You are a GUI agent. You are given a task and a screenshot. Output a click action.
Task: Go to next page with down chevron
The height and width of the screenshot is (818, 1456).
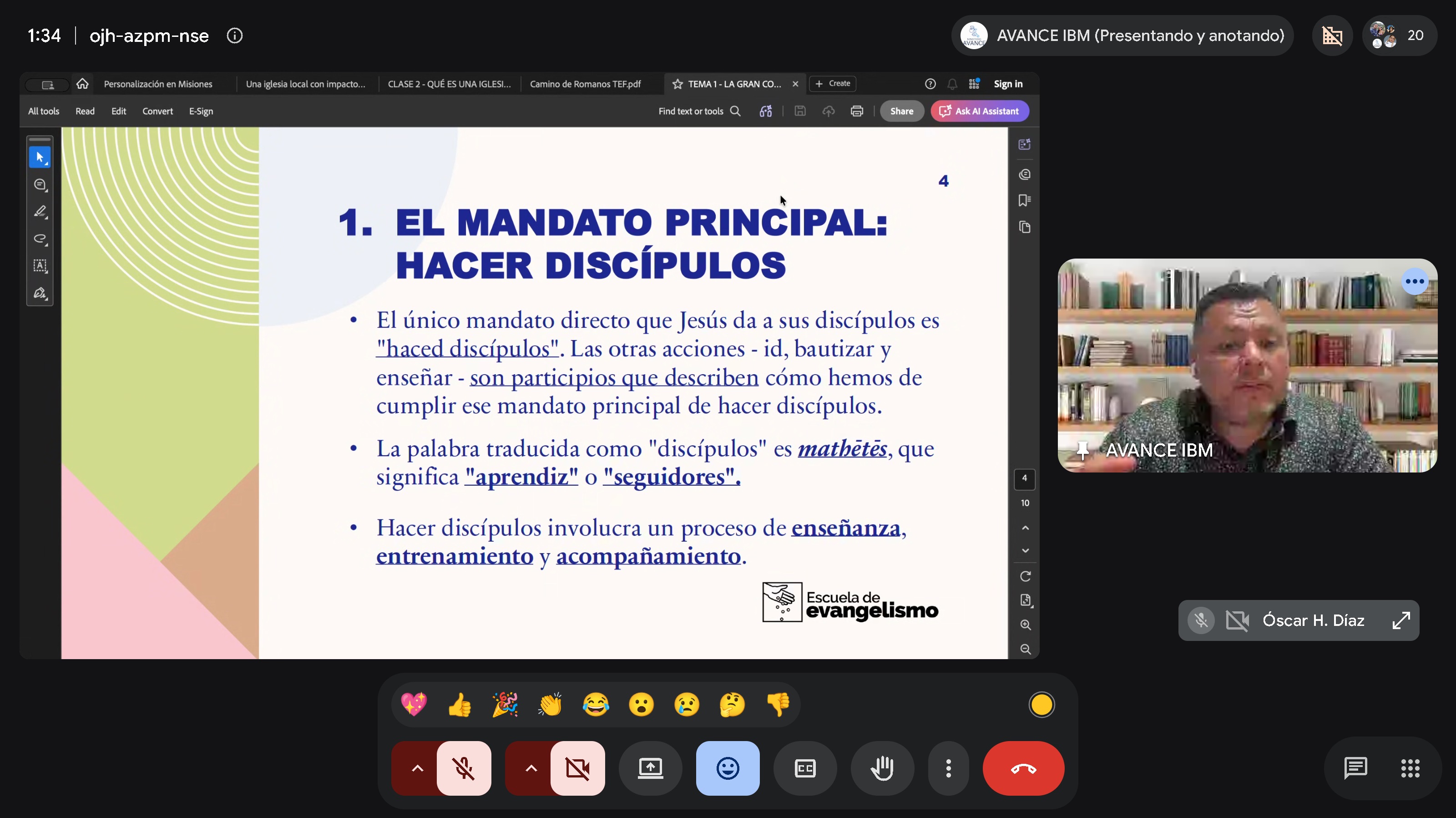(x=1025, y=550)
